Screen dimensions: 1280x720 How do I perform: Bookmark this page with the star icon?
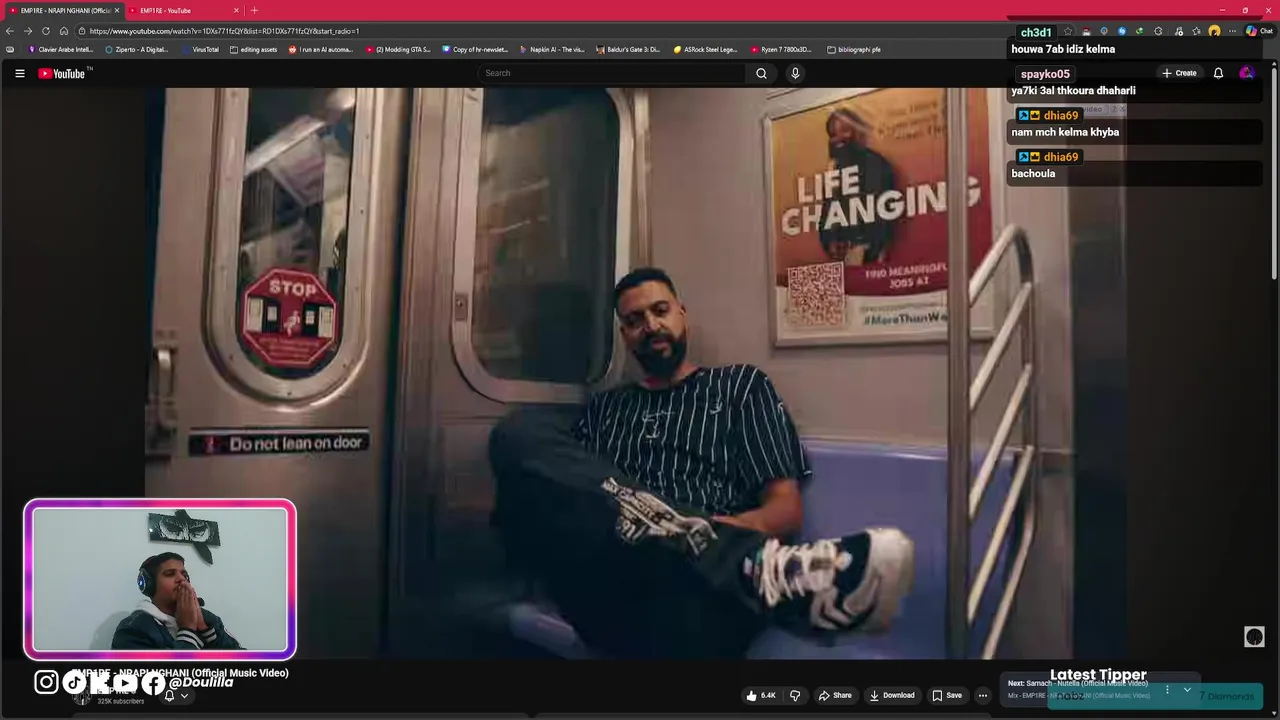pos(1068,31)
